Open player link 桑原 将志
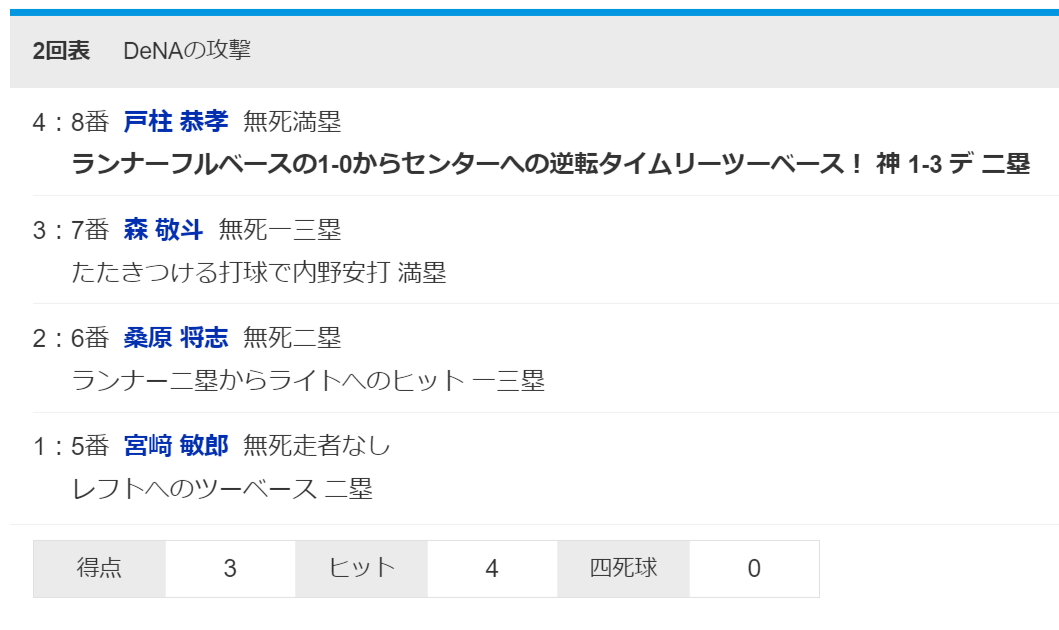 pos(175,338)
